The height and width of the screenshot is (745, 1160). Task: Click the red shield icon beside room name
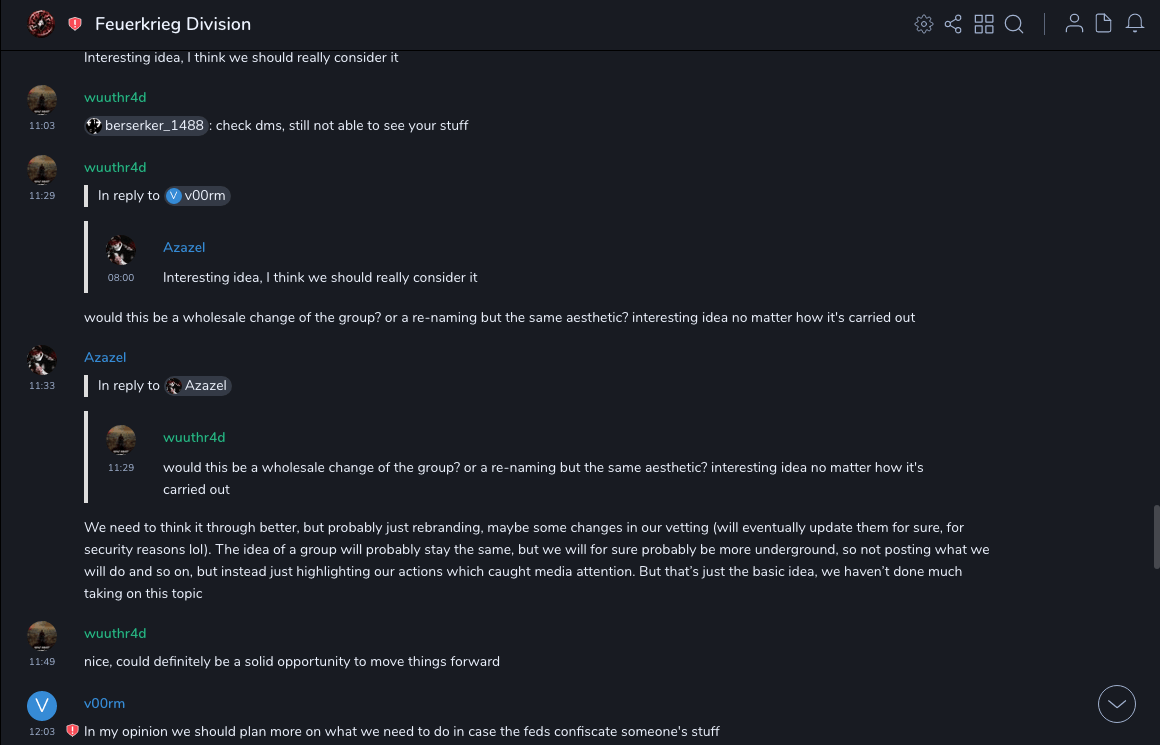[x=75, y=24]
